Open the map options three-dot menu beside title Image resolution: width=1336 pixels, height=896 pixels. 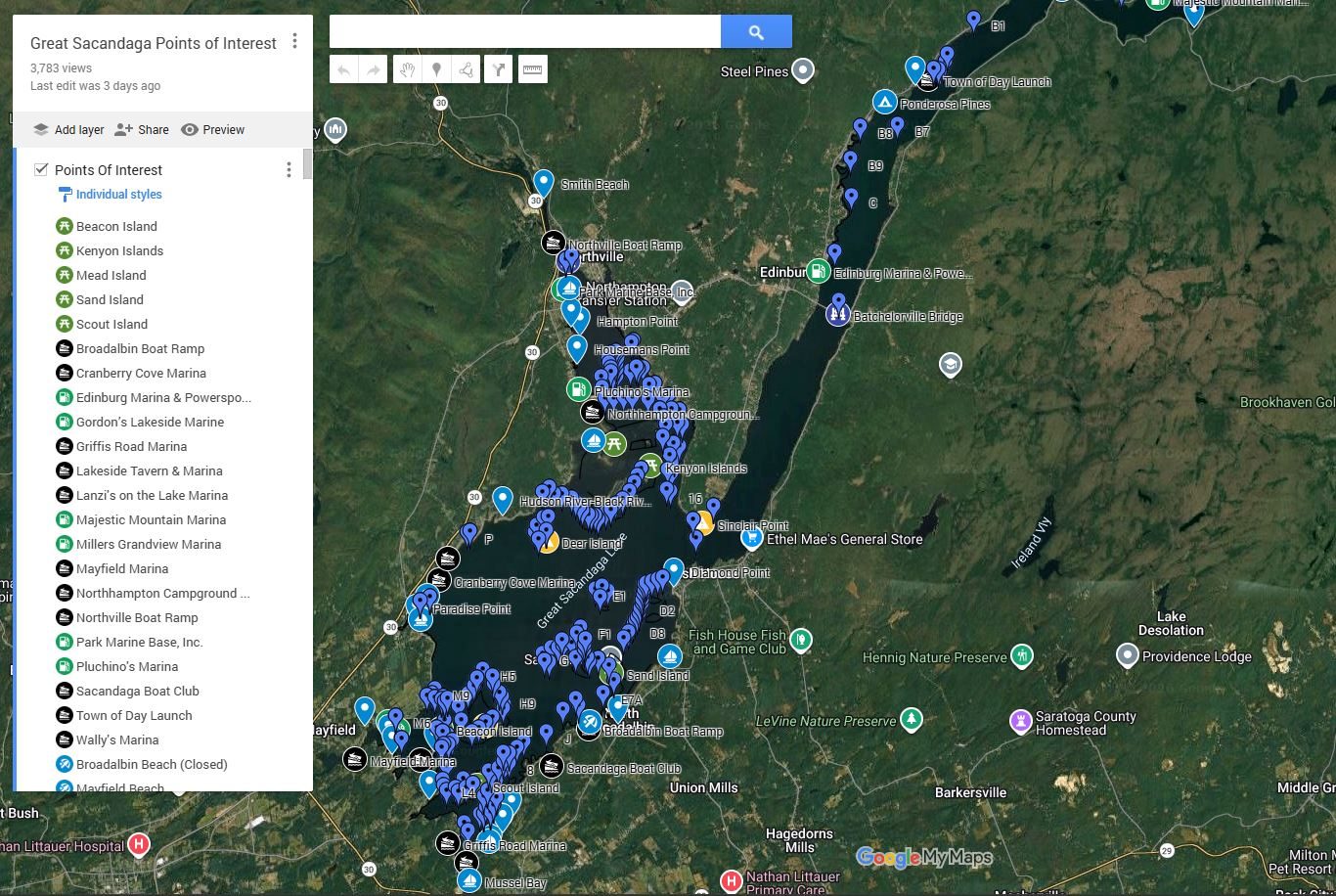294,41
